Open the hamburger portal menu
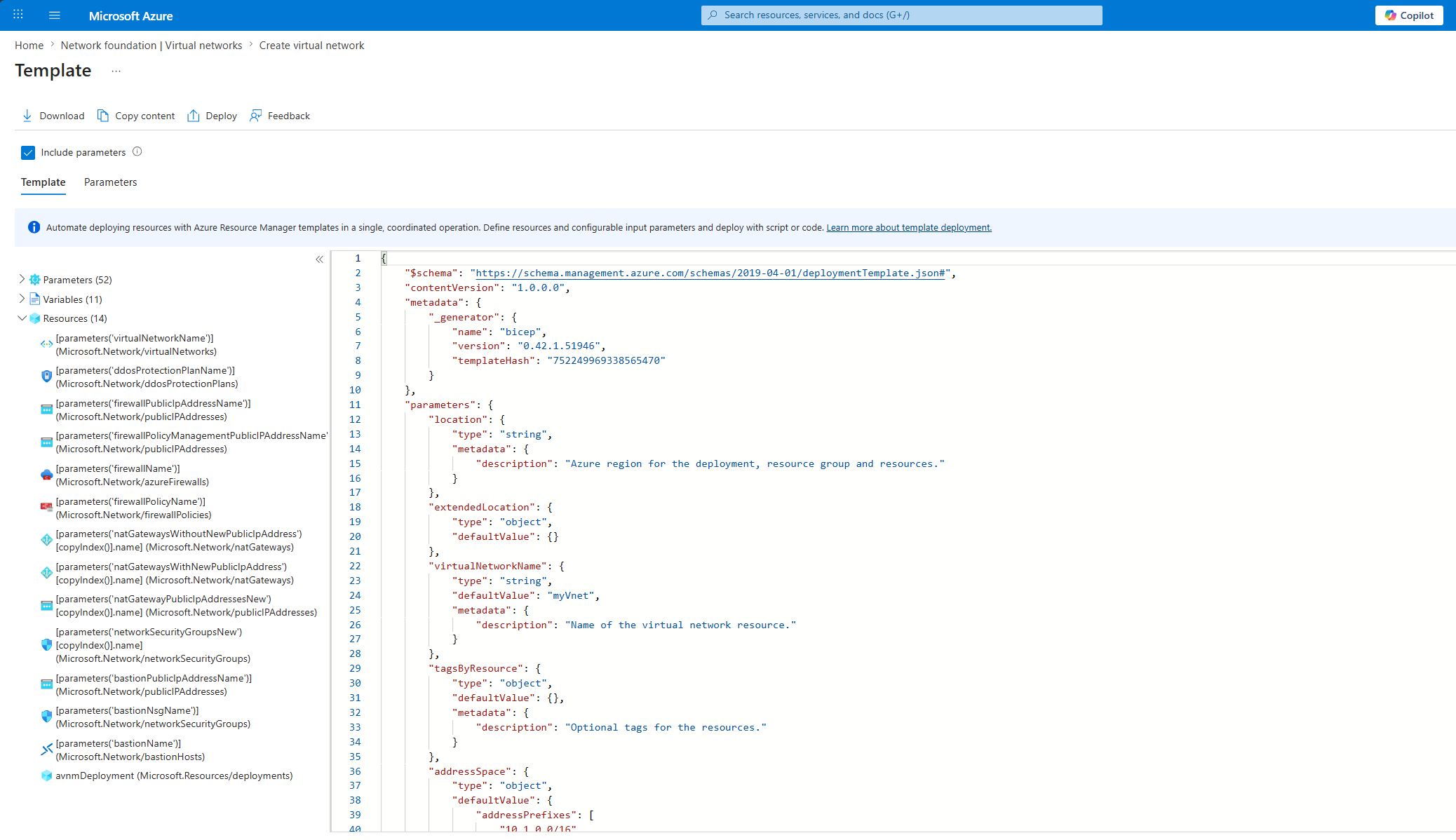The width and height of the screenshot is (1456, 840). tap(55, 15)
